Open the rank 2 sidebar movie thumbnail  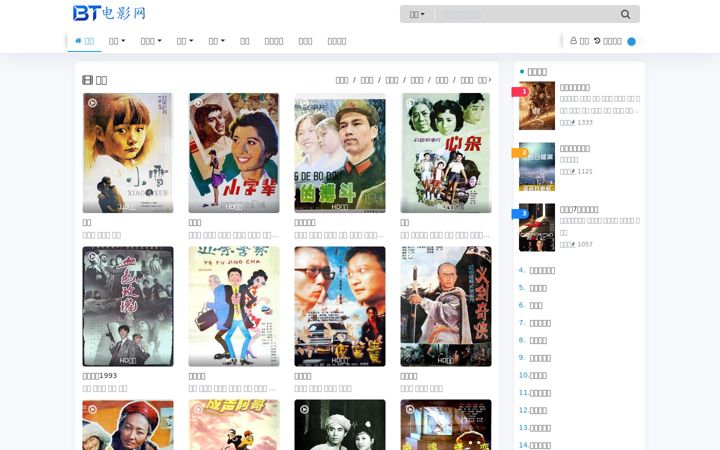pos(537,167)
